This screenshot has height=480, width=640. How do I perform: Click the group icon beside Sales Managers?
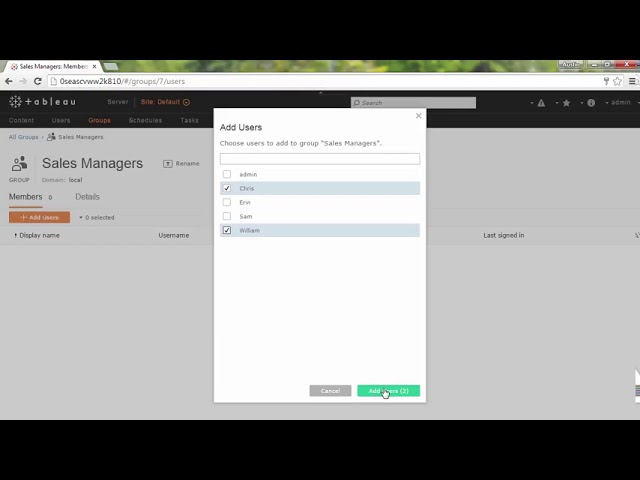19,164
